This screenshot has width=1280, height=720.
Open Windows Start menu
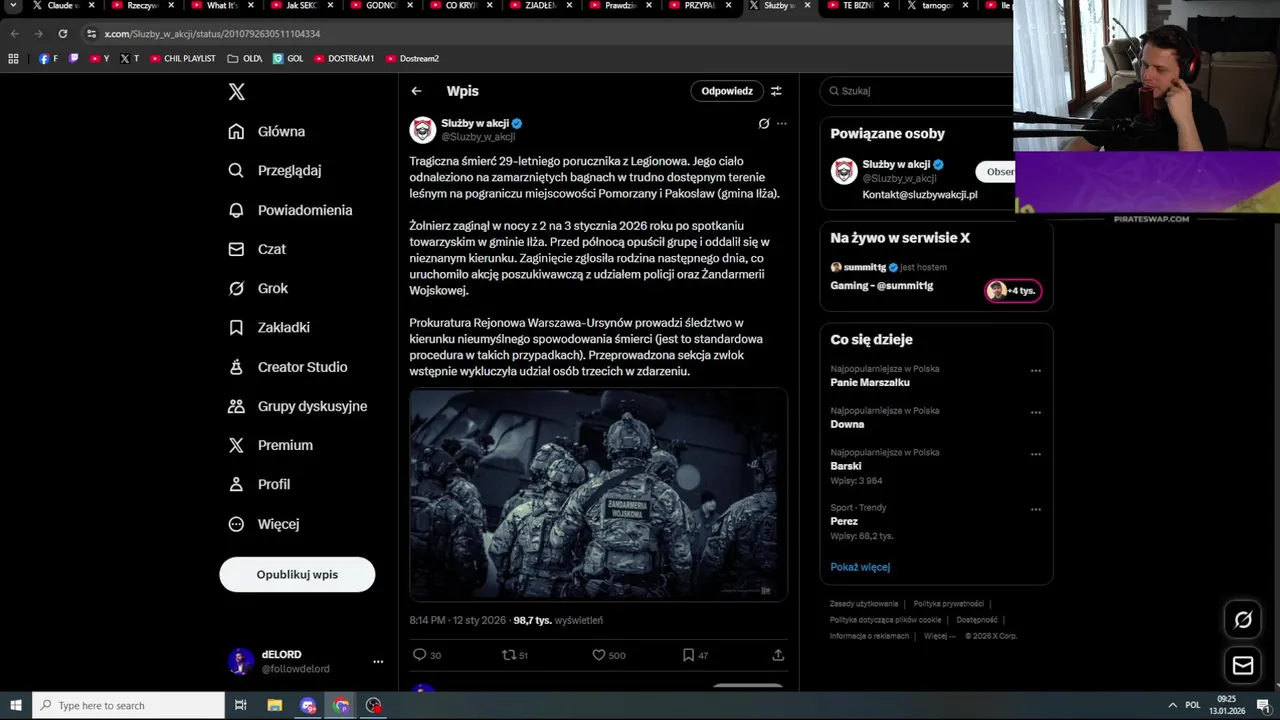coord(15,705)
